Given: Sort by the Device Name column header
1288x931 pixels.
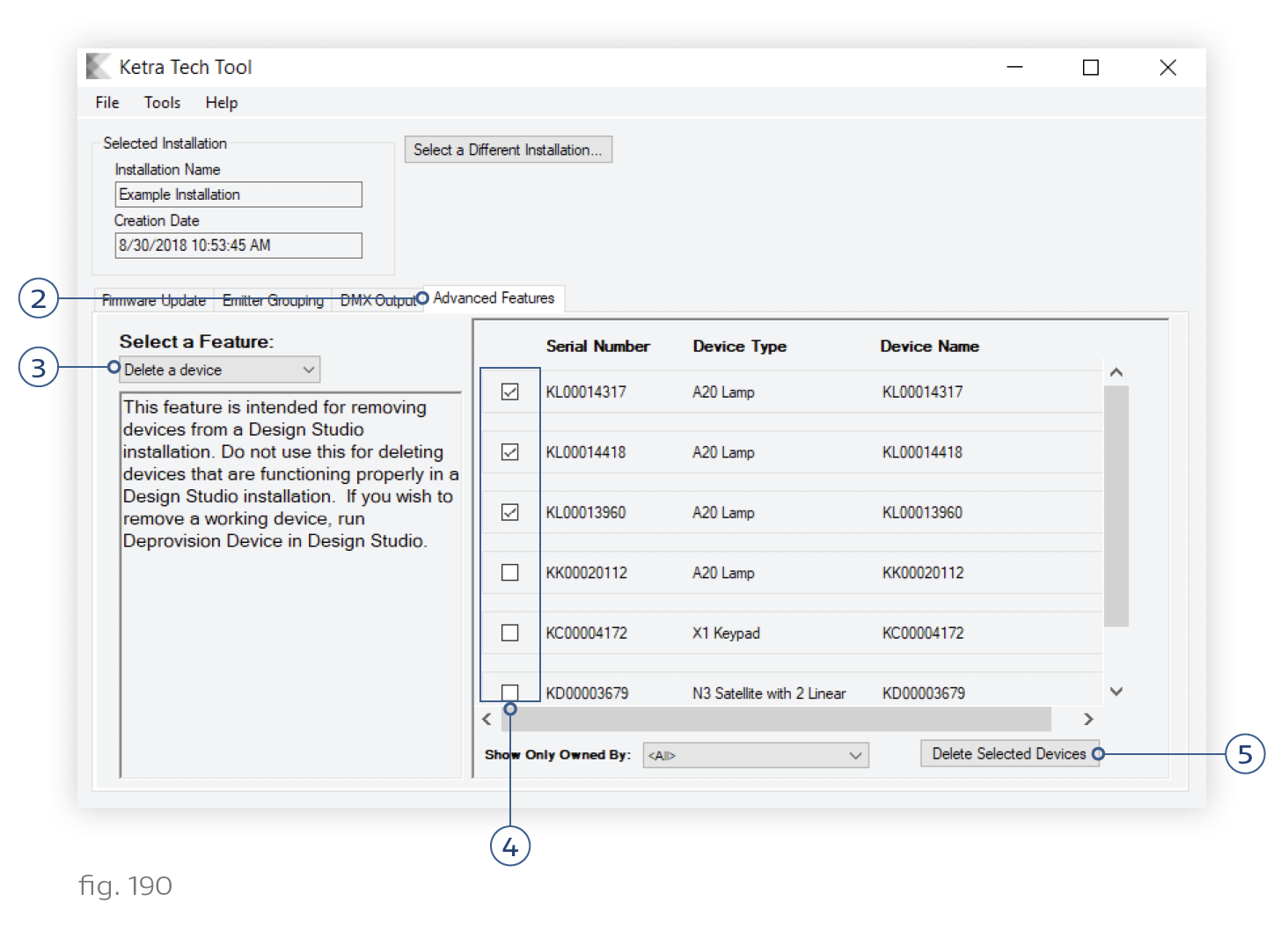Looking at the screenshot, I should [929, 347].
